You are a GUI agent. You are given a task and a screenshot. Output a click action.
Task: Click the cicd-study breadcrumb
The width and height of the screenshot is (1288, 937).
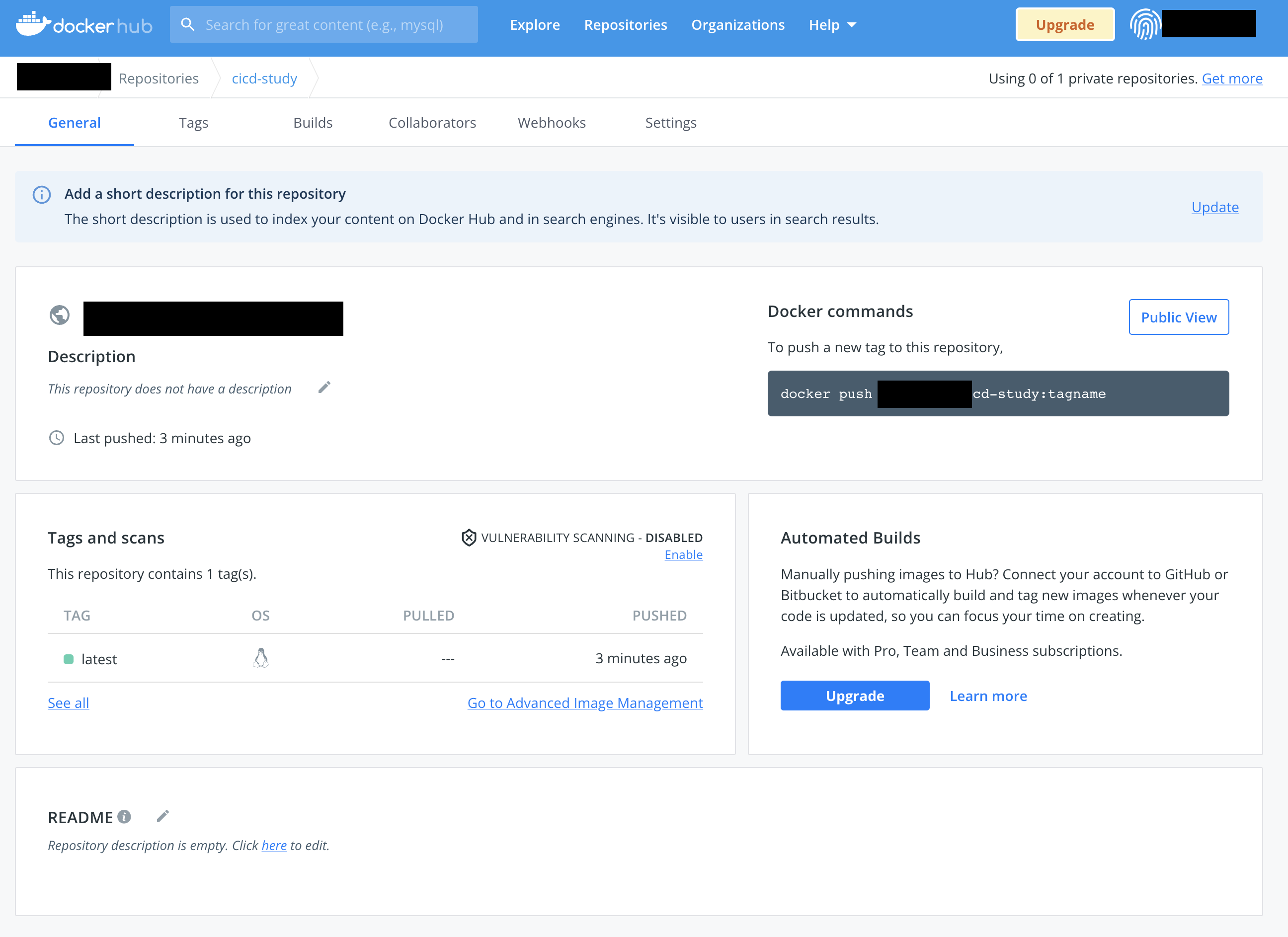click(x=264, y=78)
